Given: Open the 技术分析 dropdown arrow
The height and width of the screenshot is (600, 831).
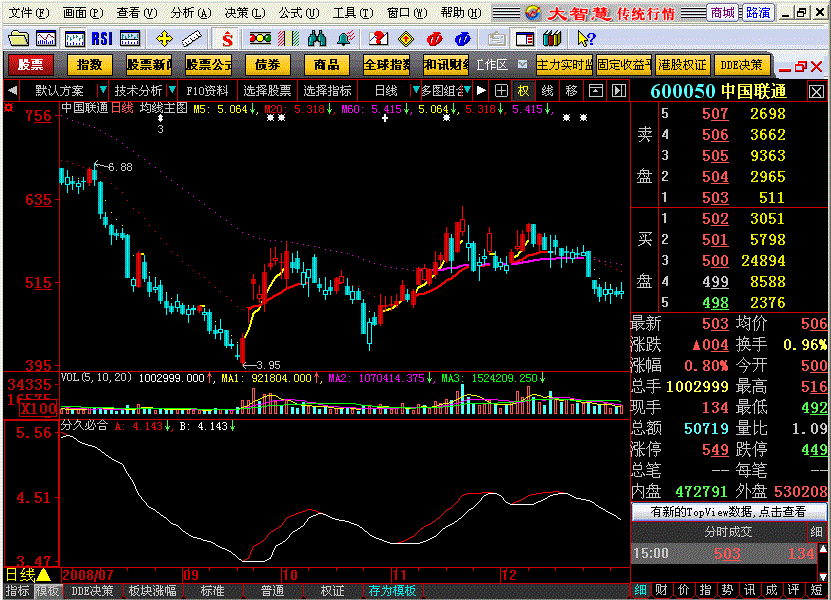Looking at the screenshot, I should pyautogui.click(x=172, y=90).
